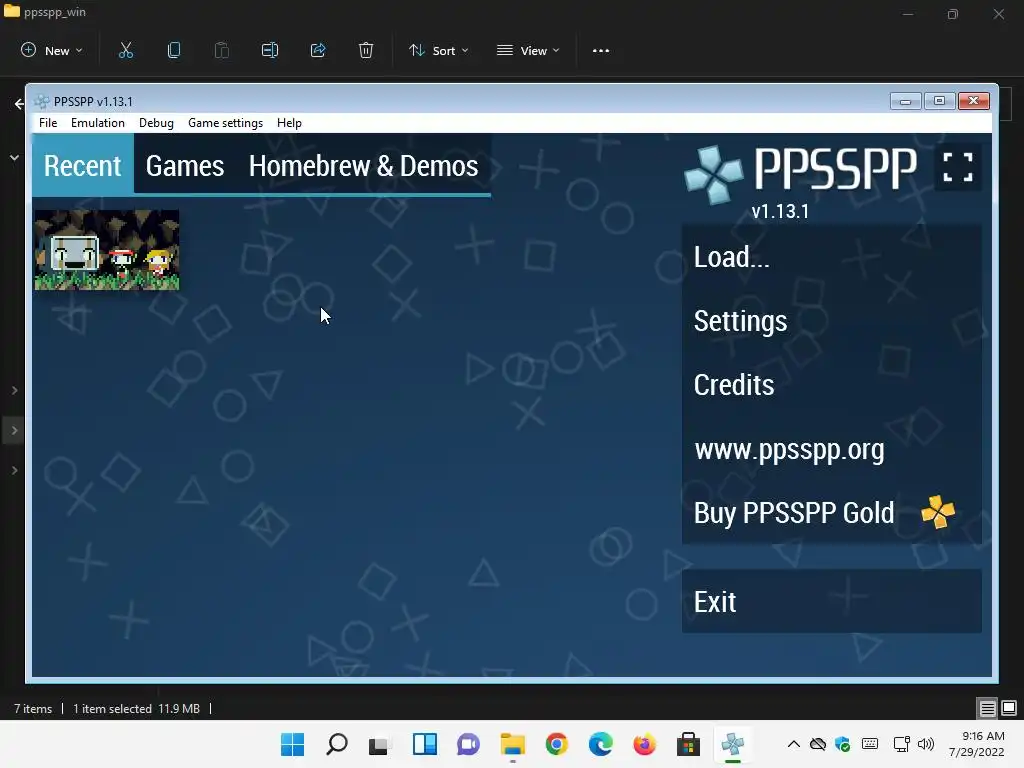Viewport: 1024px width, 768px height.
Task: Click the Paste icon in Explorer toolbar
Action: tap(221, 50)
